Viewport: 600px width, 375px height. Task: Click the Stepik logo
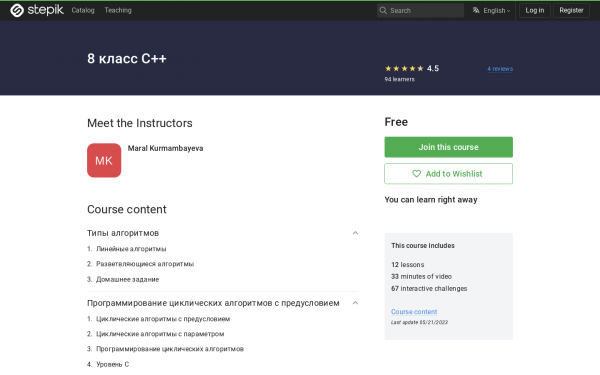pyautogui.click(x=37, y=10)
